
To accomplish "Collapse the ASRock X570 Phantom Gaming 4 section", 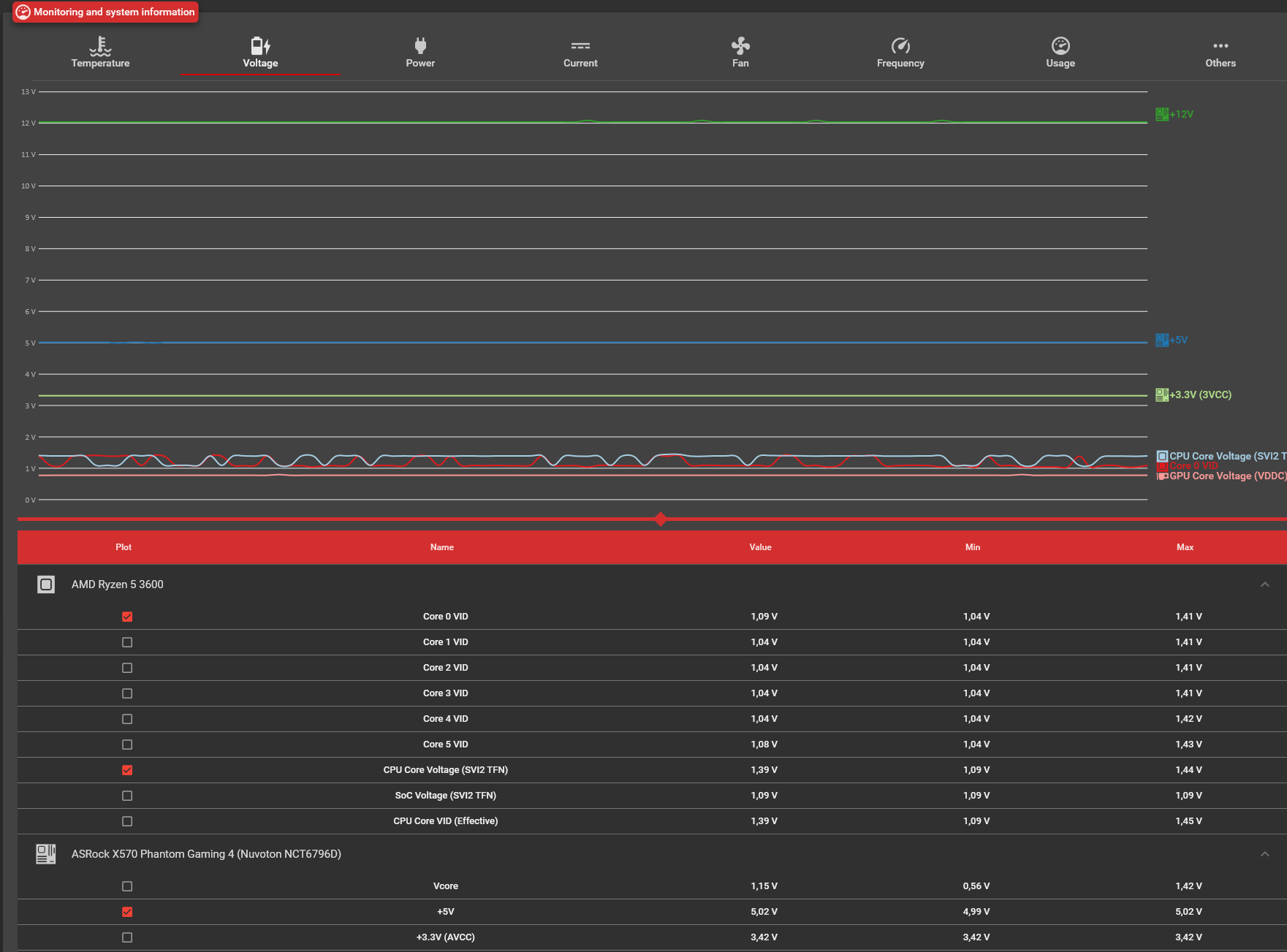I will pos(1265,854).
